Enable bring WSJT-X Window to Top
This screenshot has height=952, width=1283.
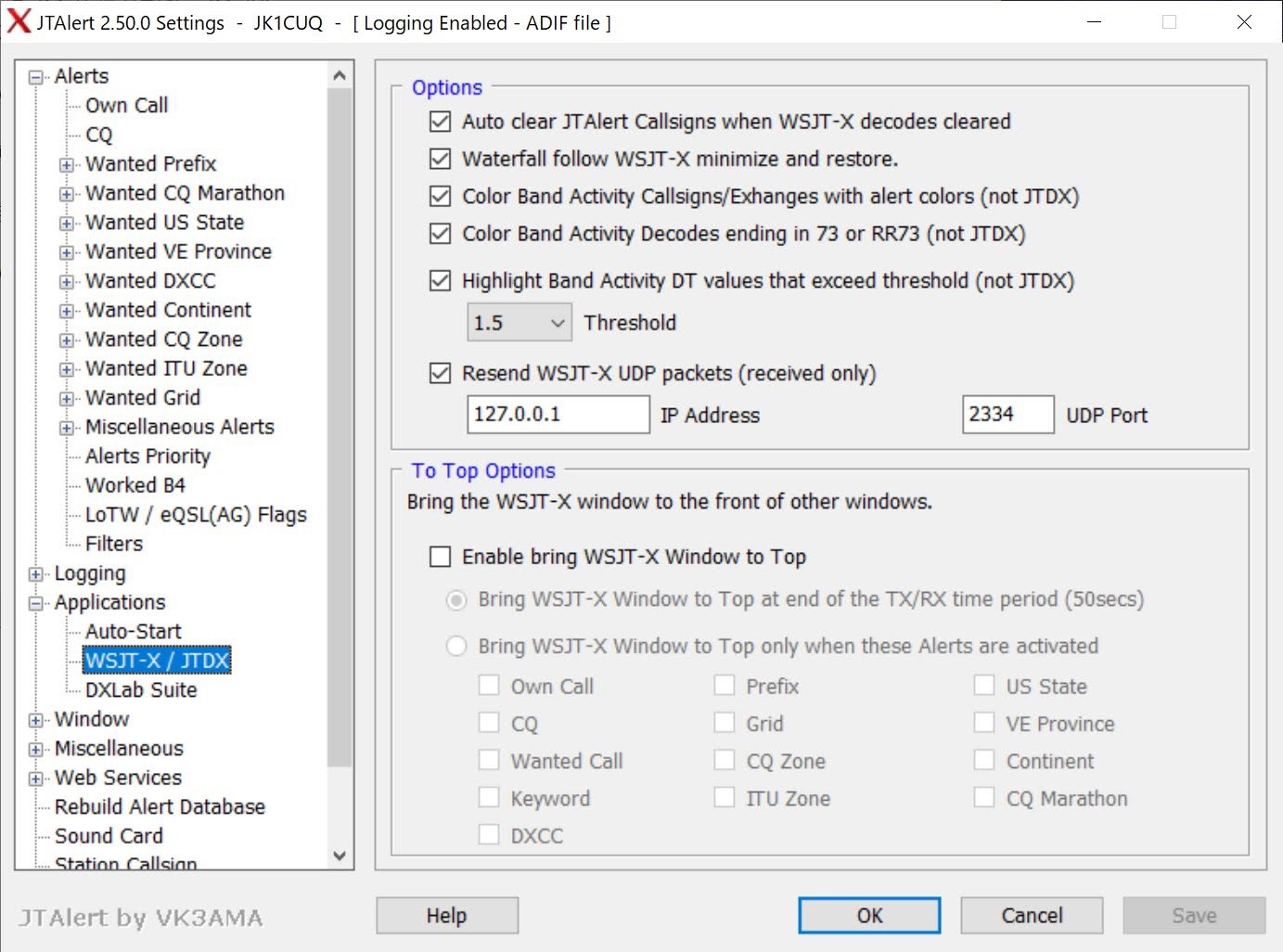point(441,557)
